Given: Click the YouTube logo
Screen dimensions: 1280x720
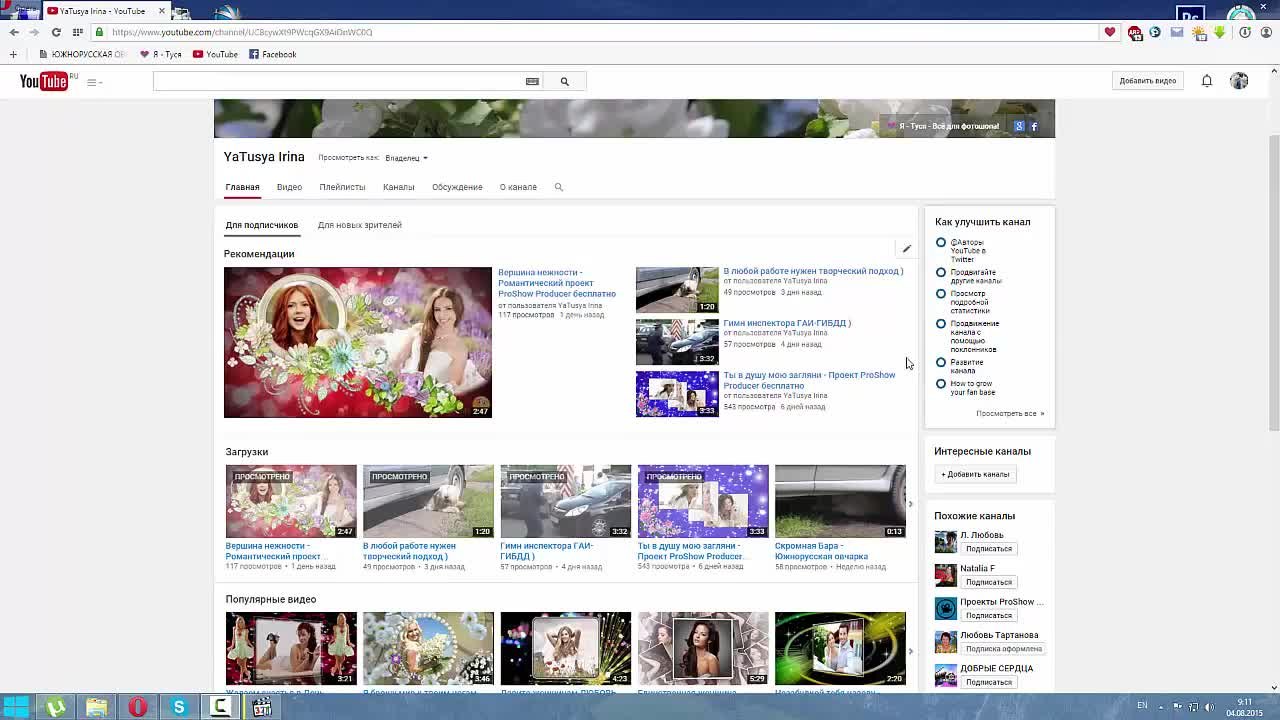Looking at the screenshot, I should [44, 81].
